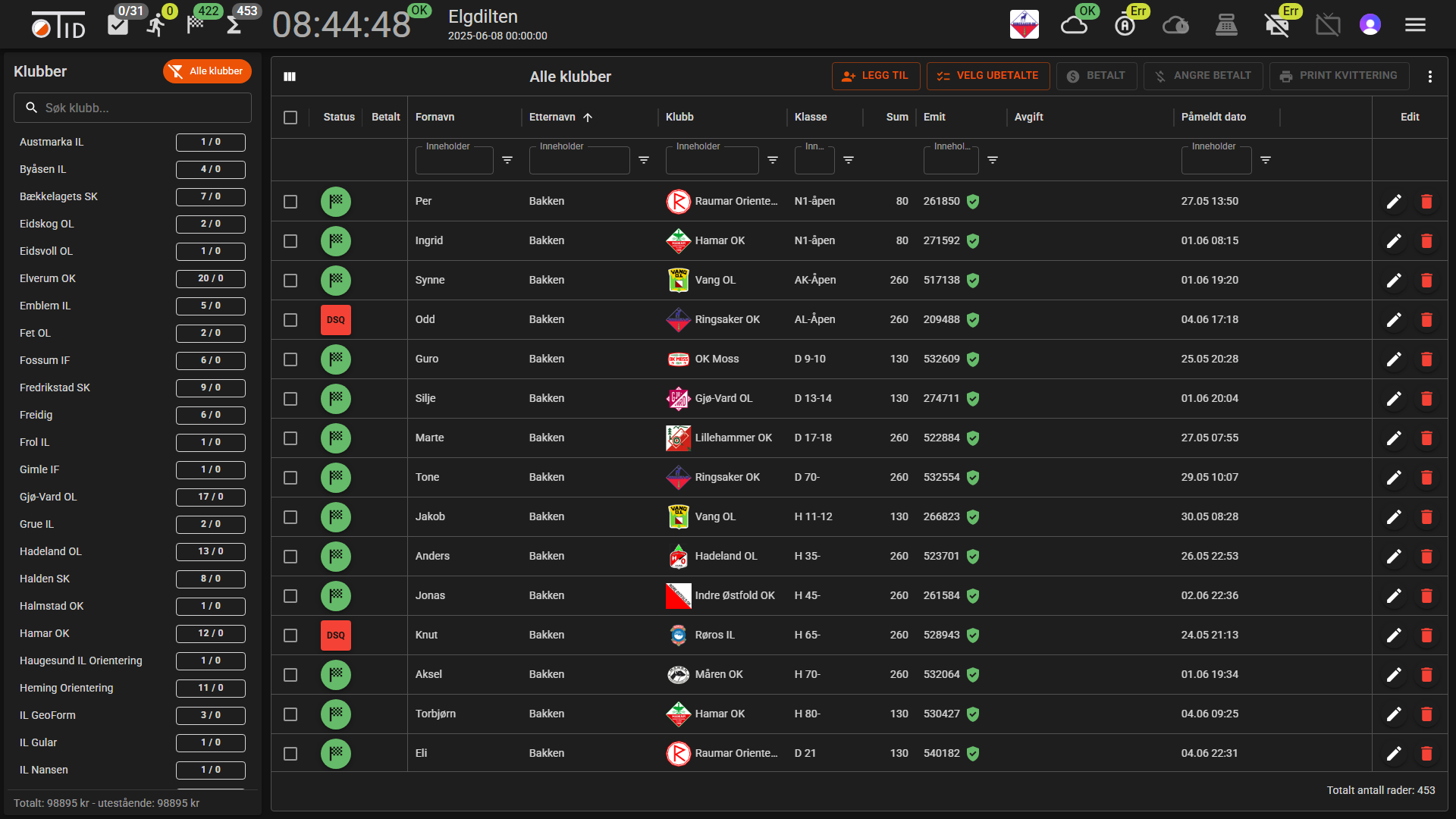Select all rows with header checkbox
This screenshot has width=1456, height=819.
point(290,118)
